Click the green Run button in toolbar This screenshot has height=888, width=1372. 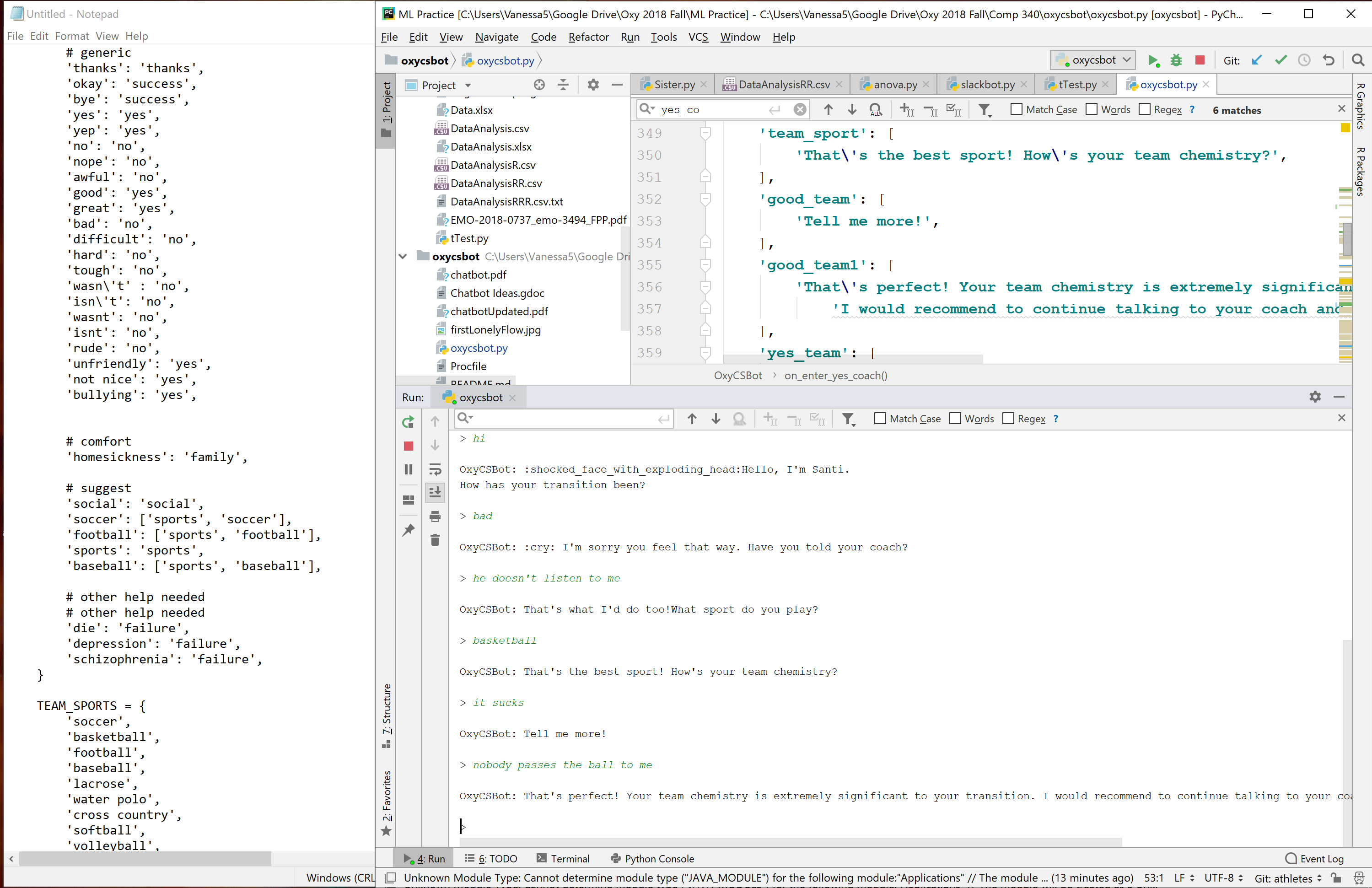[x=1153, y=60]
